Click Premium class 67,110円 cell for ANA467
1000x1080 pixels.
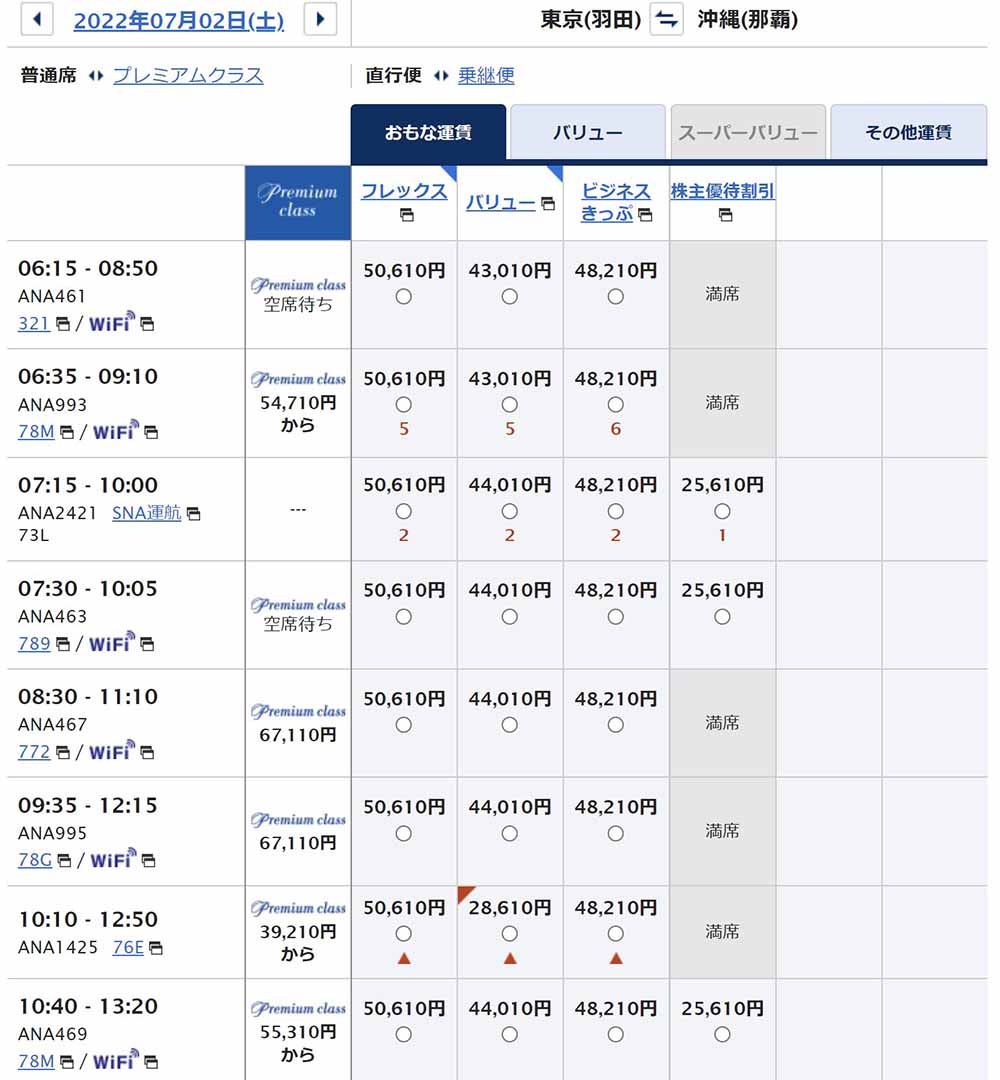tap(298, 723)
